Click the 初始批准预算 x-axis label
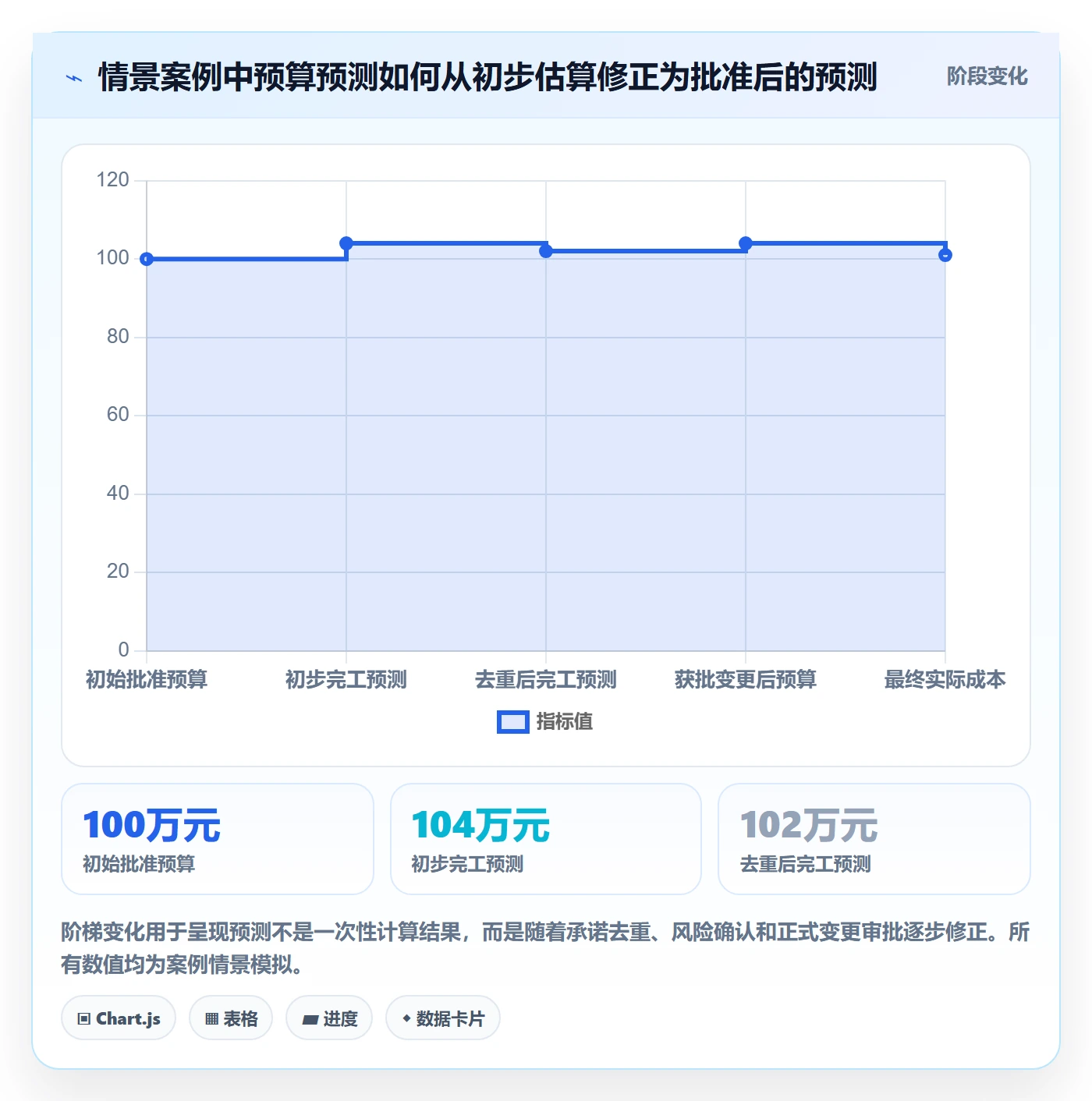This screenshot has height=1101, width=1092. click(x=147, y=680)
